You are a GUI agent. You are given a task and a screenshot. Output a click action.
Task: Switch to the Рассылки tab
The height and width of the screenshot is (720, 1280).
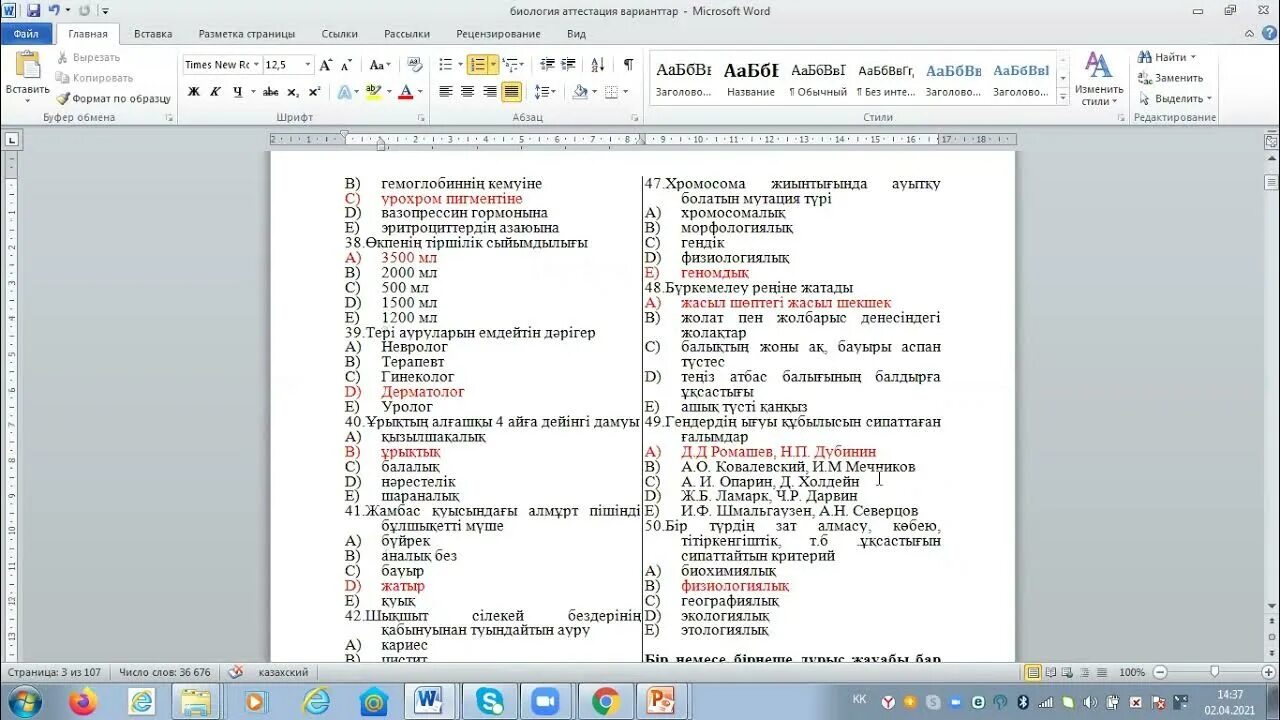click(x=407, y=34)
